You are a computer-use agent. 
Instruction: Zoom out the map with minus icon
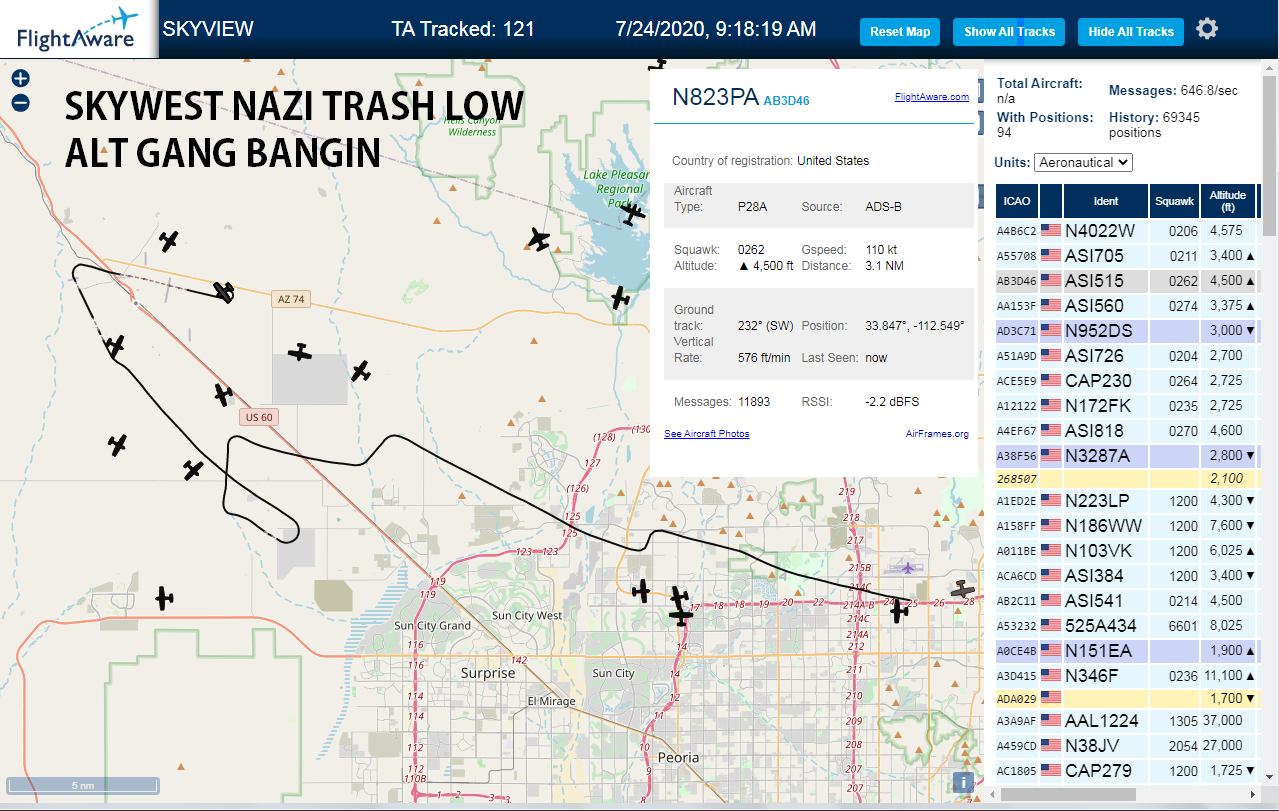coord(20,102)
